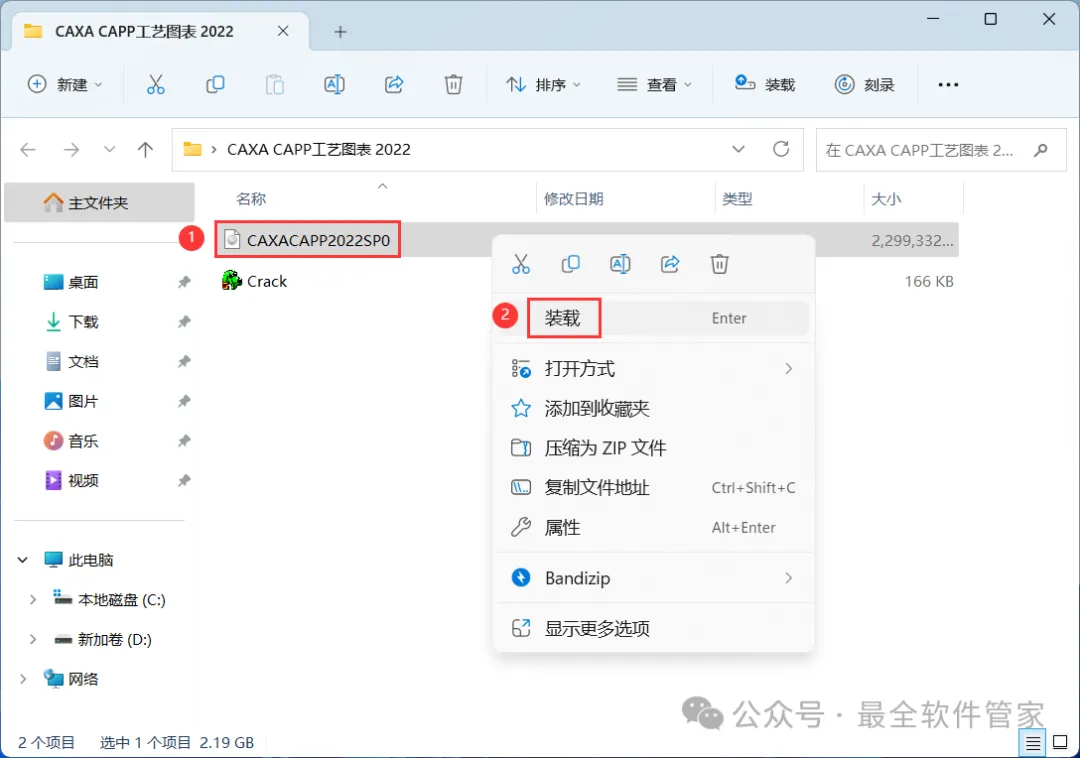Choose 添加到收藏夹 in the context menu
This screenshot has width=1080, height=758.
pos(652,409)
